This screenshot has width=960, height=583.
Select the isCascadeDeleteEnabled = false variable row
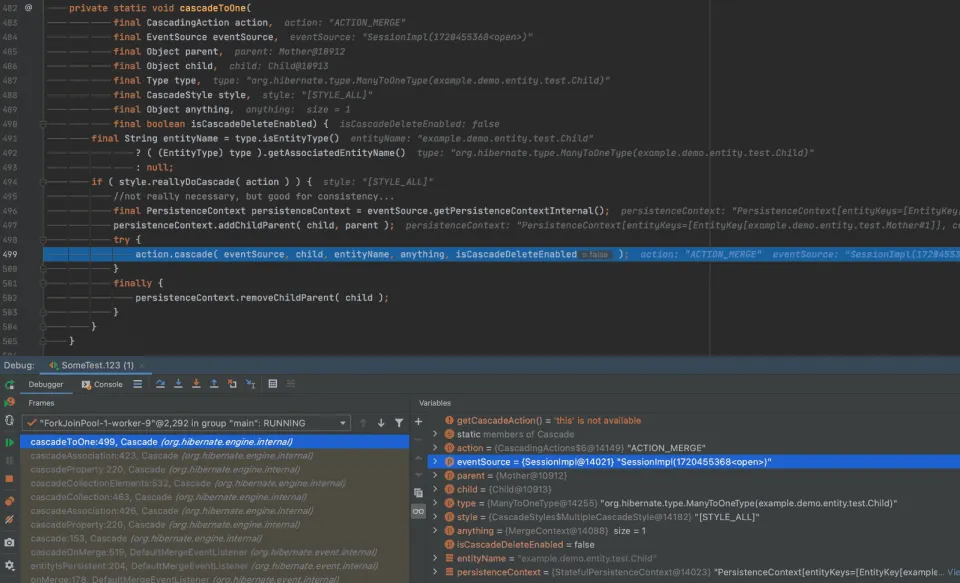(x=694, y=544)
